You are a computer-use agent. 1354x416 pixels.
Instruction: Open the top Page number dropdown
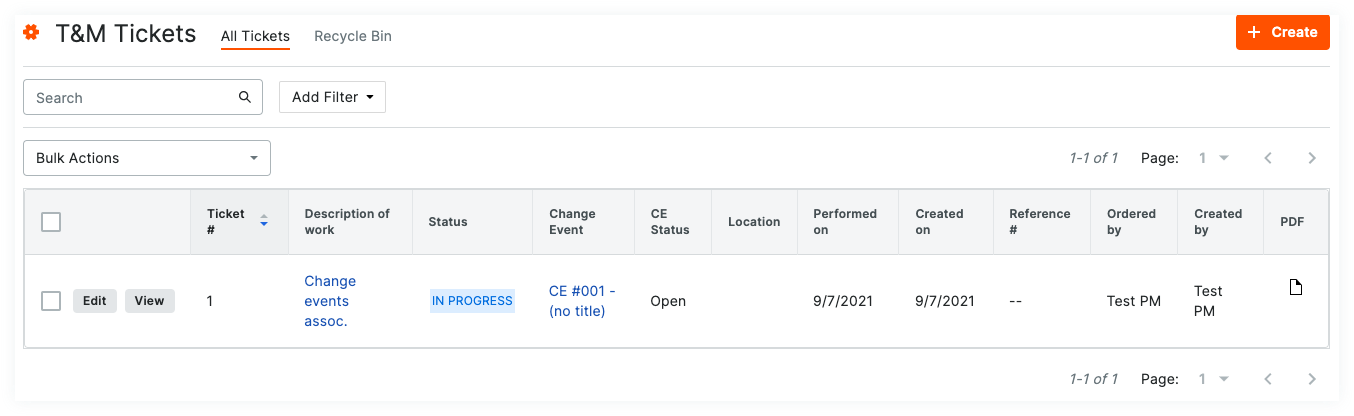[x=1213, y=158]
